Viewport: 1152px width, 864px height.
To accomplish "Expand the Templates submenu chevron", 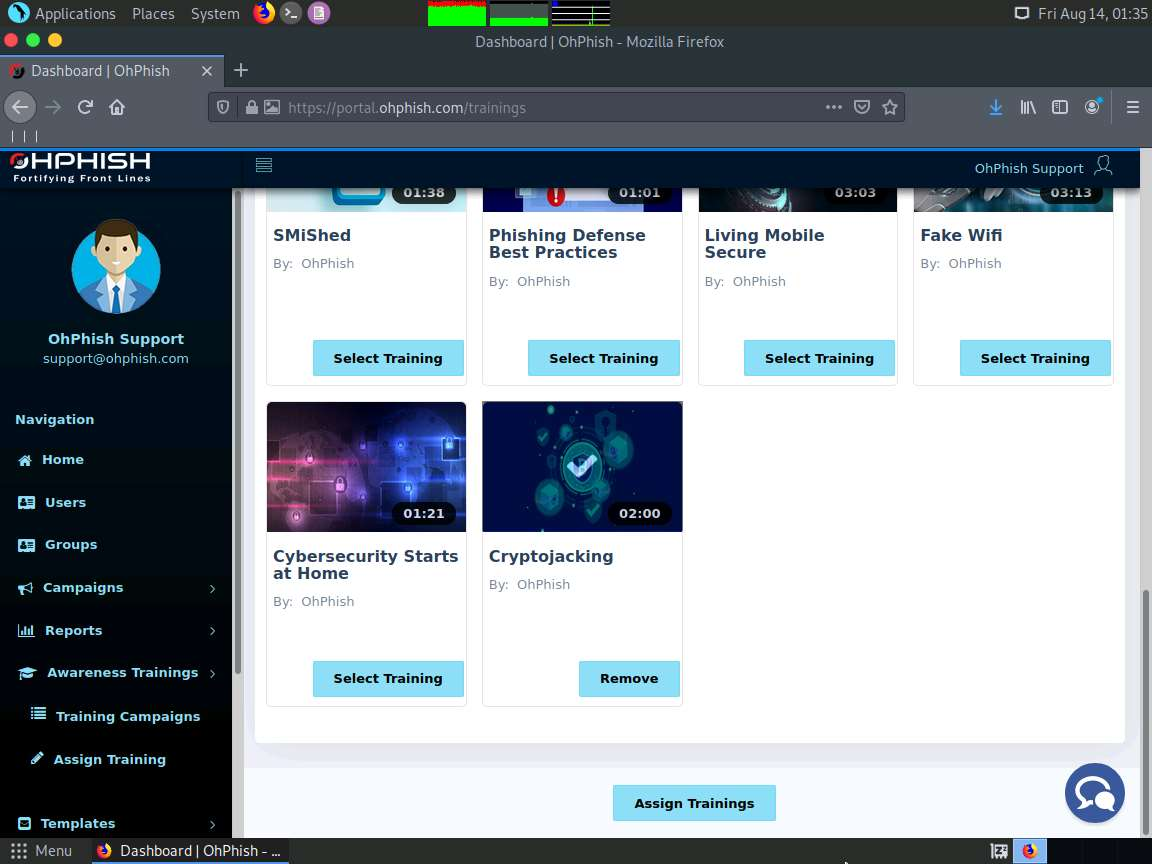I will (212, 824).
